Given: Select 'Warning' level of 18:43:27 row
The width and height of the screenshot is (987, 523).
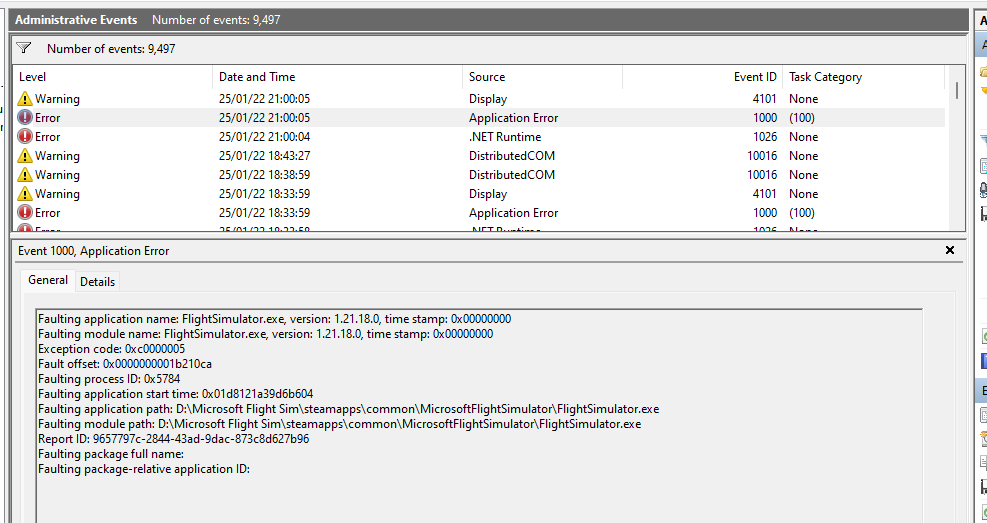Looking at the screenshot, I should (57, 155).
